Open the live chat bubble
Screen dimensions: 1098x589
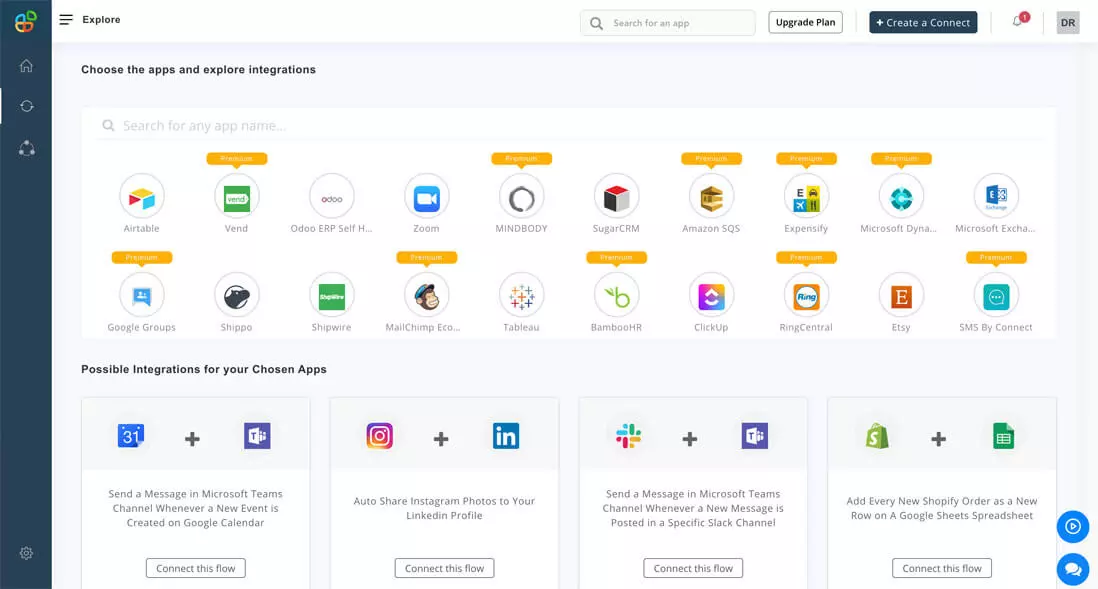(x=1072, y=569)
